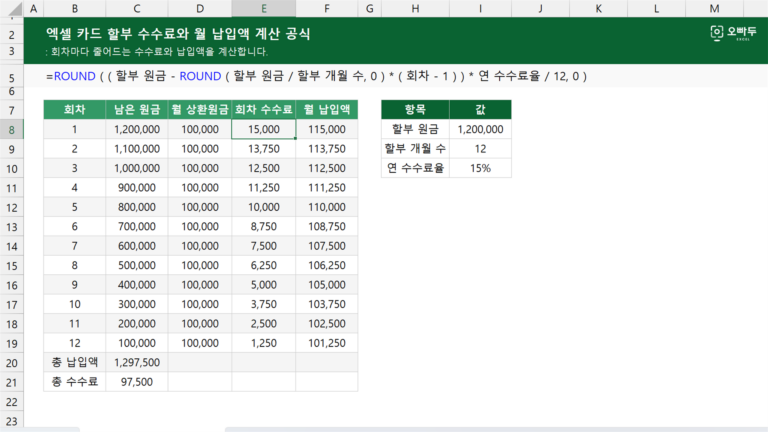Select the cell with 15,000

pyautogui.click(x=264, y=129)
